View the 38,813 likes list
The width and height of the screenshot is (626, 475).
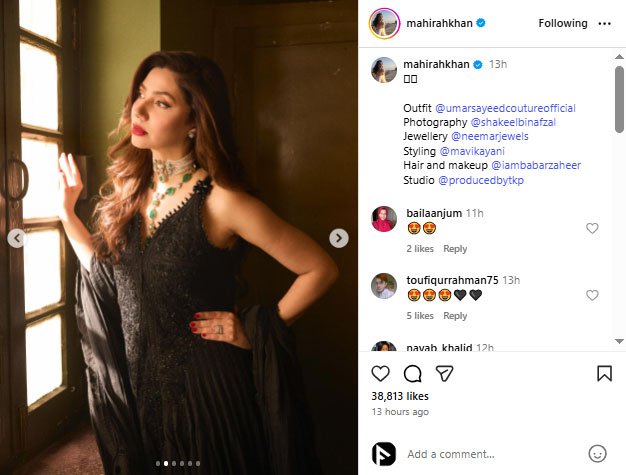point(398,396)
